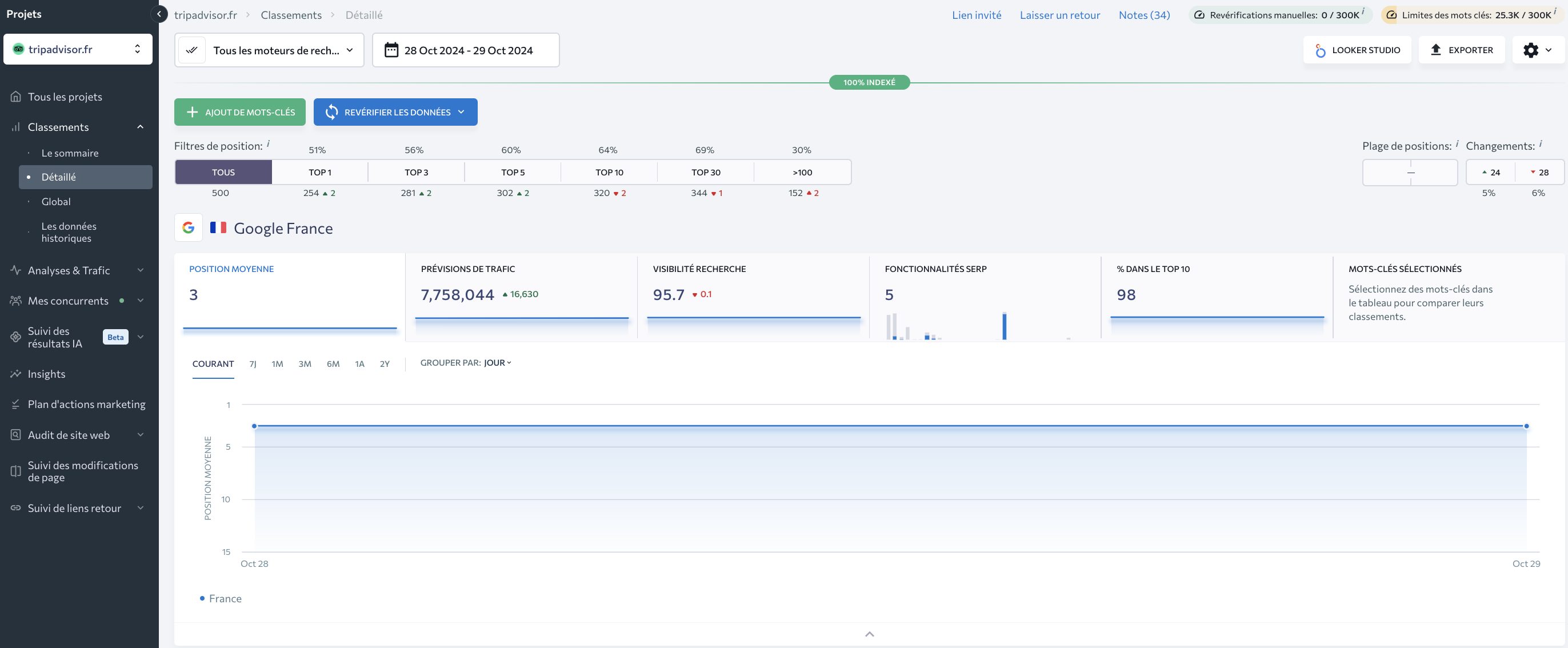Image resolution: width=1568 pixels, height=648 pixels.
Task: Switch chart range to 1A
Action: pyautogui.click(x=360, y=364)
